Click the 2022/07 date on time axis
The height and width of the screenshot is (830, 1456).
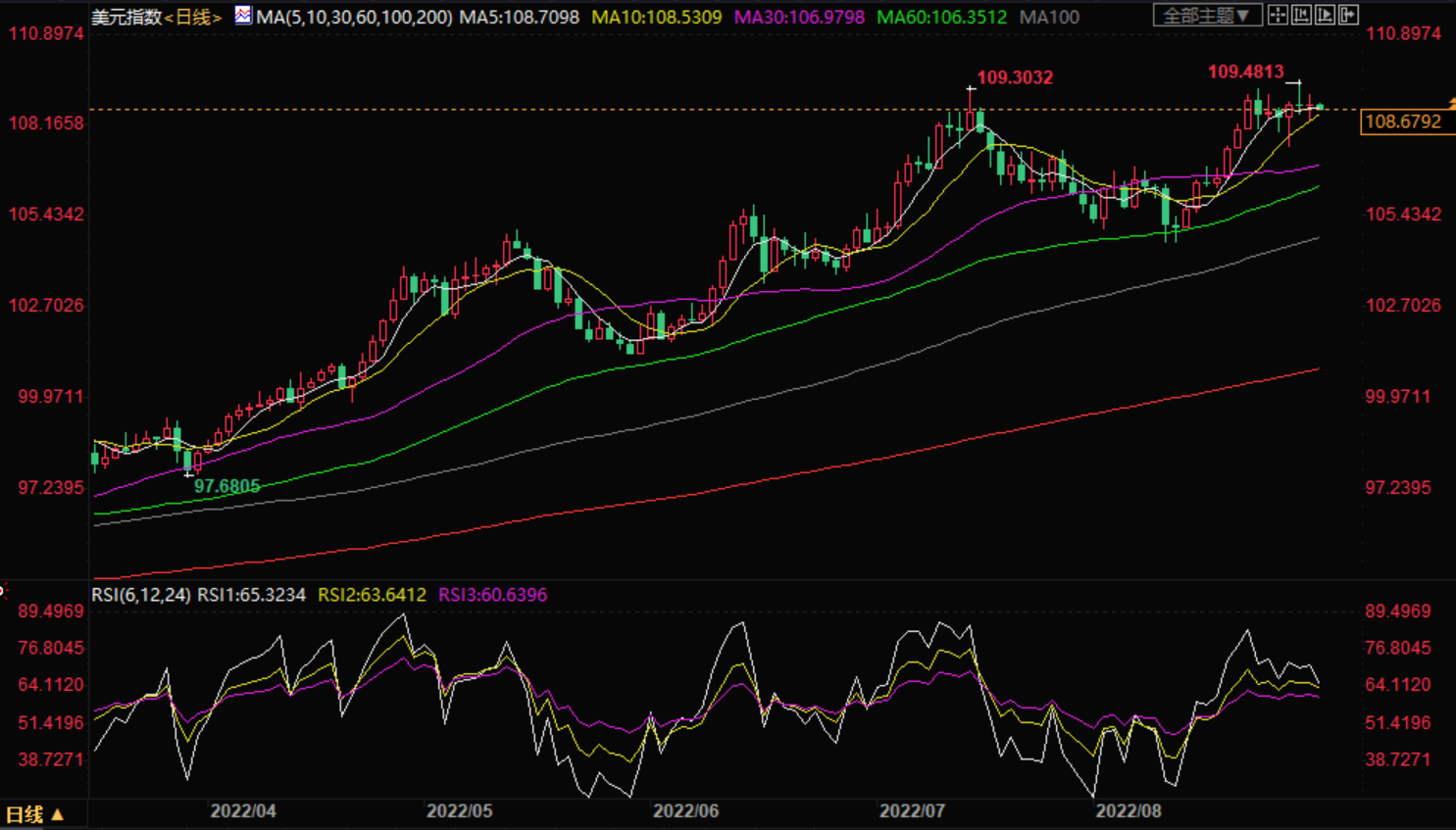pos(912,811)
